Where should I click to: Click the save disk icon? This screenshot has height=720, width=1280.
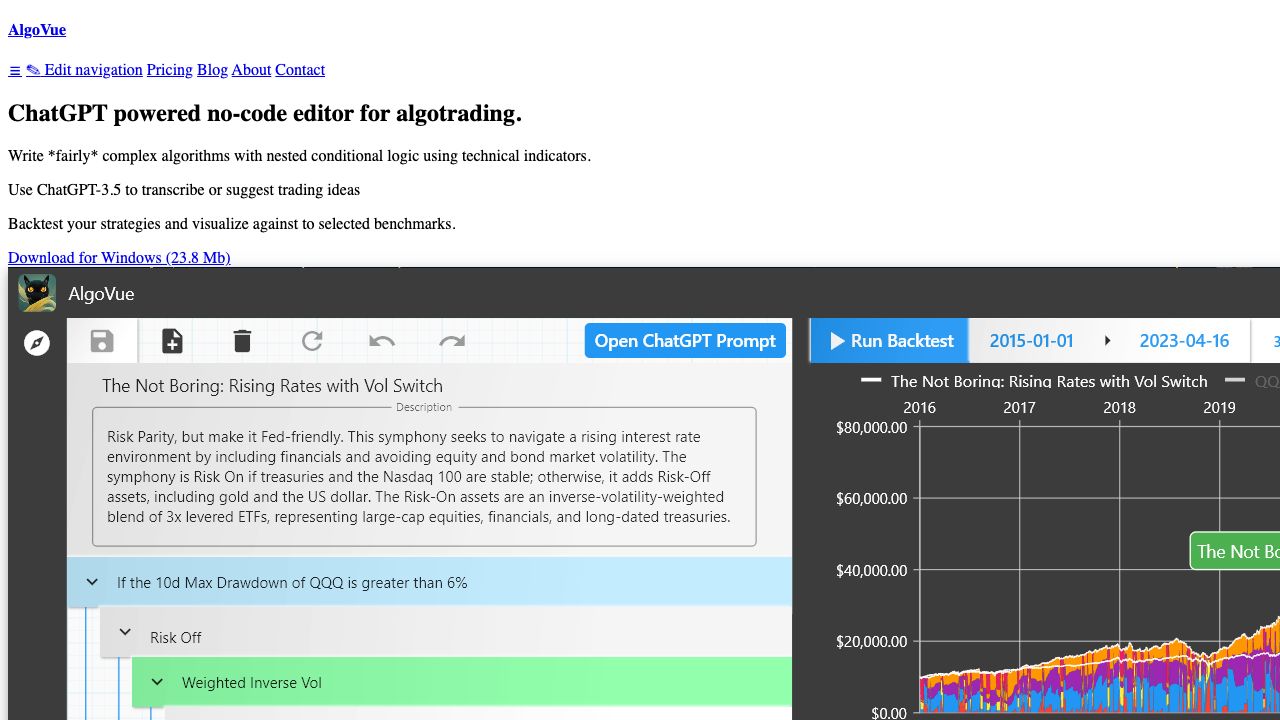tap(102, 341)
